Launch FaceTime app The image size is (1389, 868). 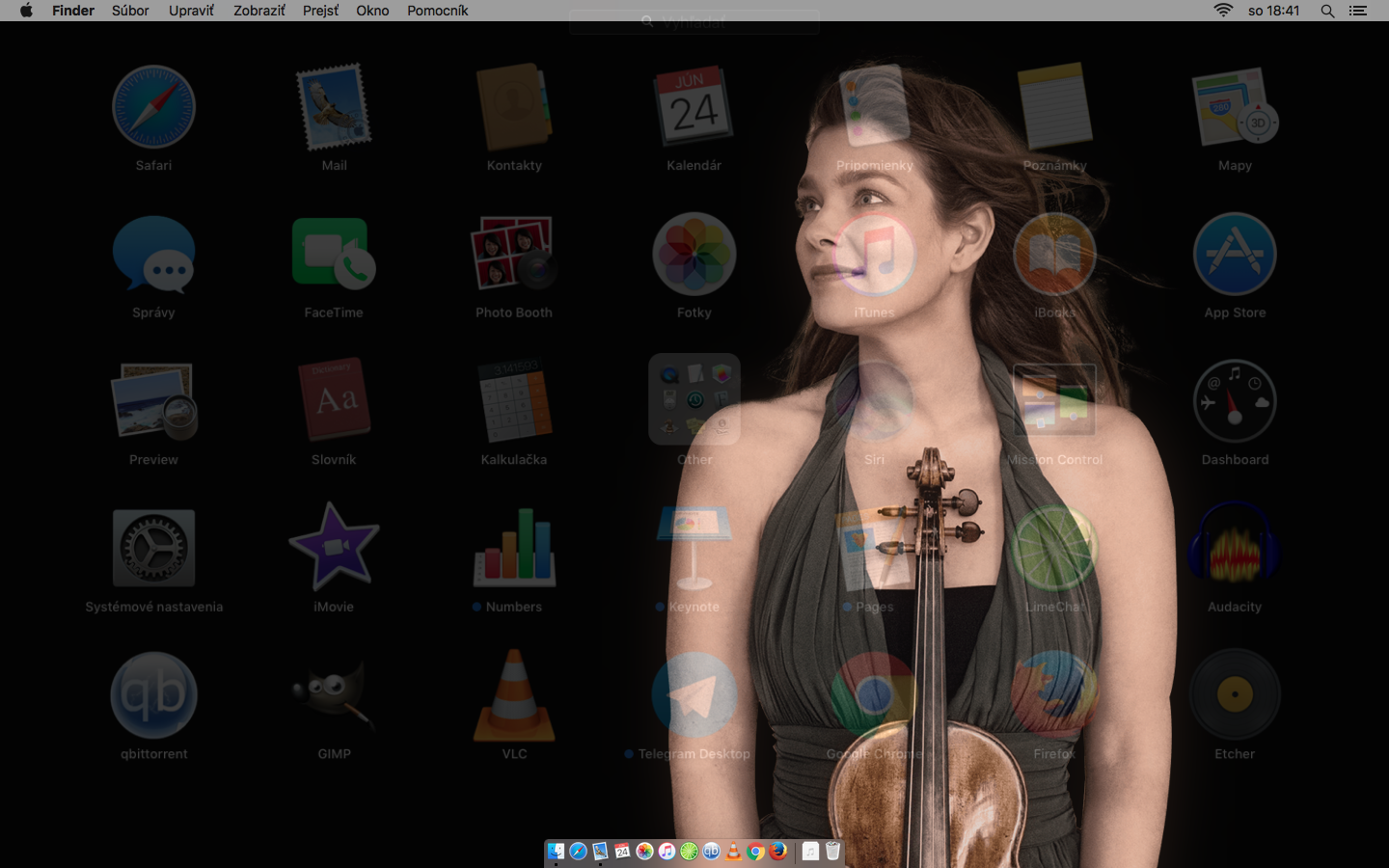point(334,255)
